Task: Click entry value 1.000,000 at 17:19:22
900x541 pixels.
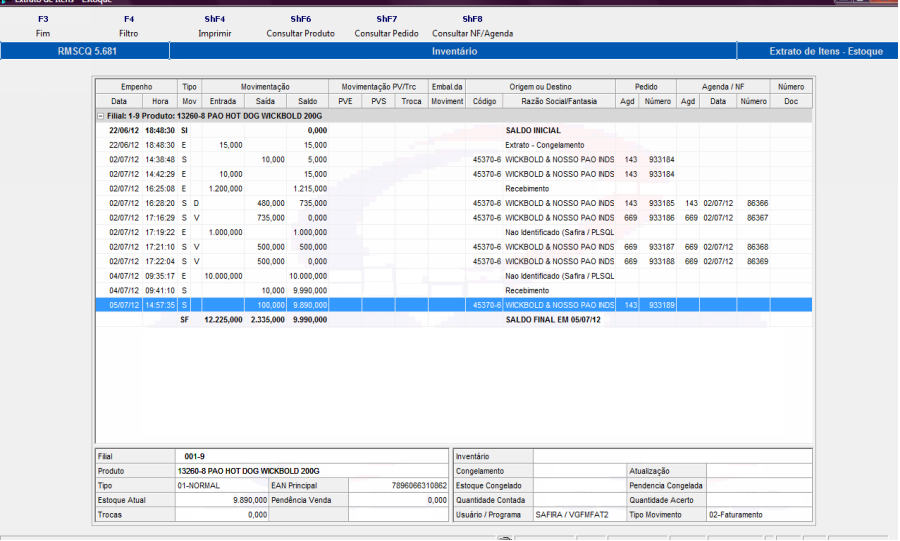Action: pyautogui.click(x=226, y=232)
